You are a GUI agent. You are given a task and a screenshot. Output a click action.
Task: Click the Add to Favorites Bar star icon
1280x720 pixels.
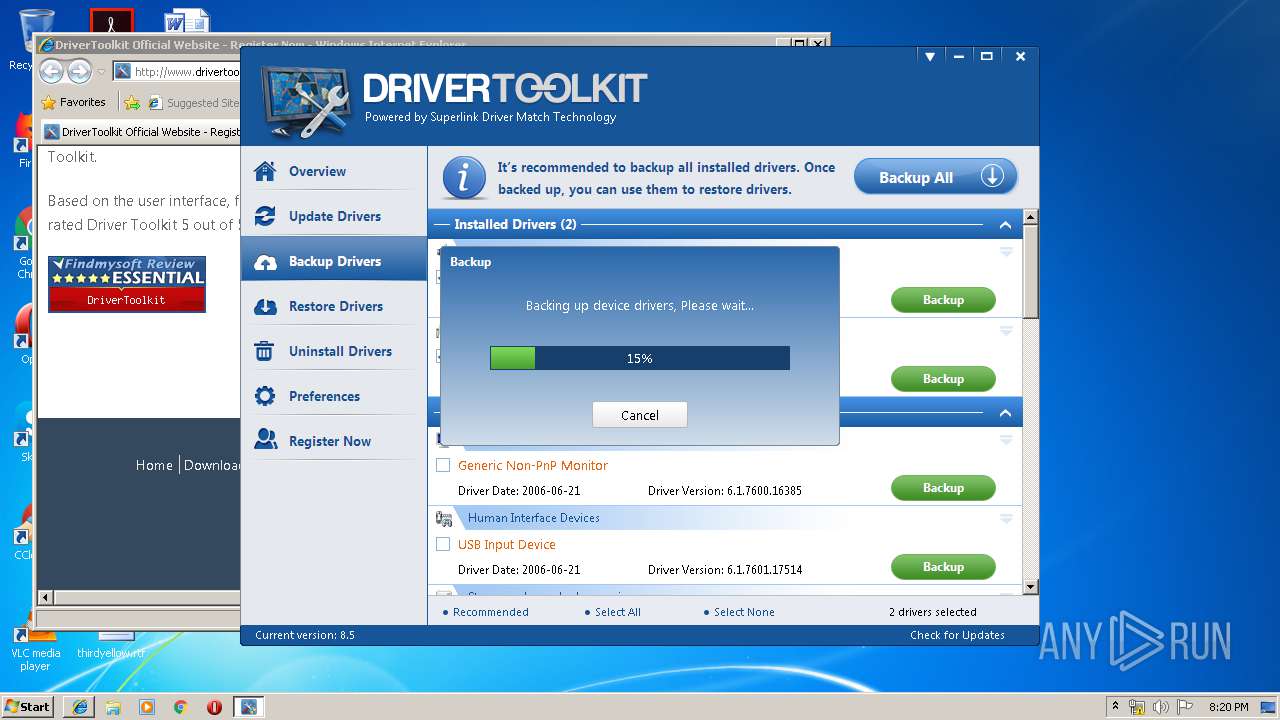132,102
